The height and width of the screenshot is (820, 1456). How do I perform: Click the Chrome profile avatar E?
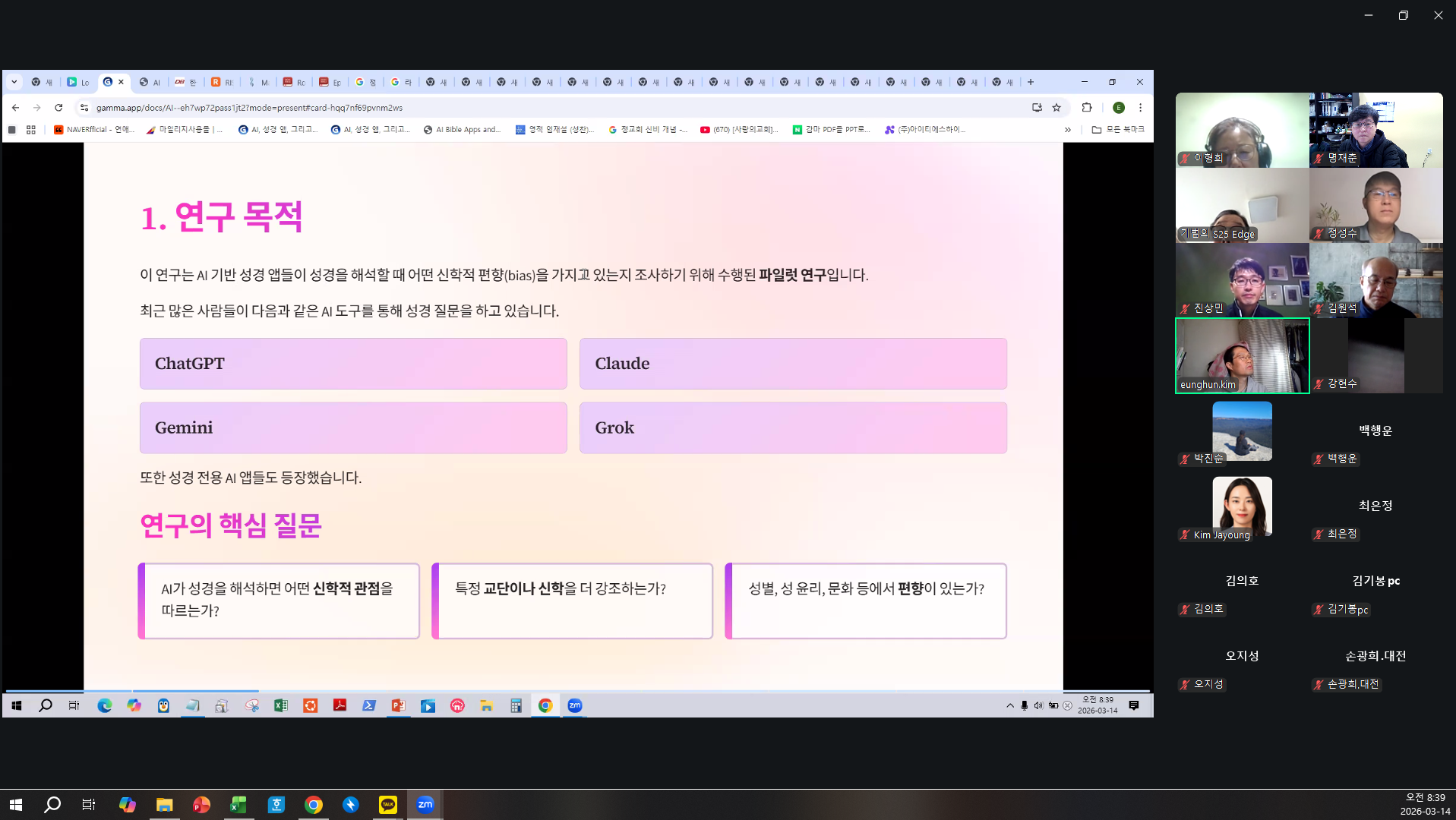(x=1120, y=107)
